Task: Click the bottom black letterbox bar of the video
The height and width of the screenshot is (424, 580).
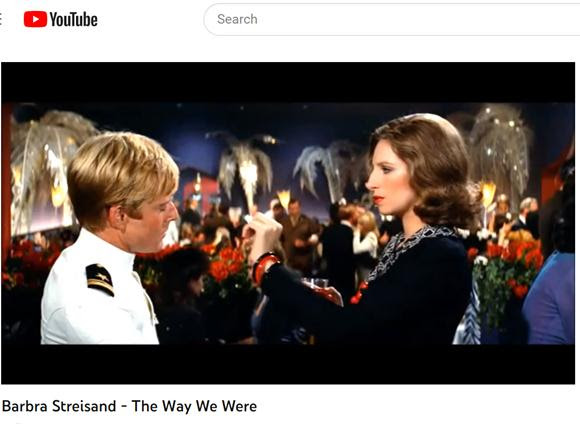Action: pyautogui.click(x=288, y=364)
